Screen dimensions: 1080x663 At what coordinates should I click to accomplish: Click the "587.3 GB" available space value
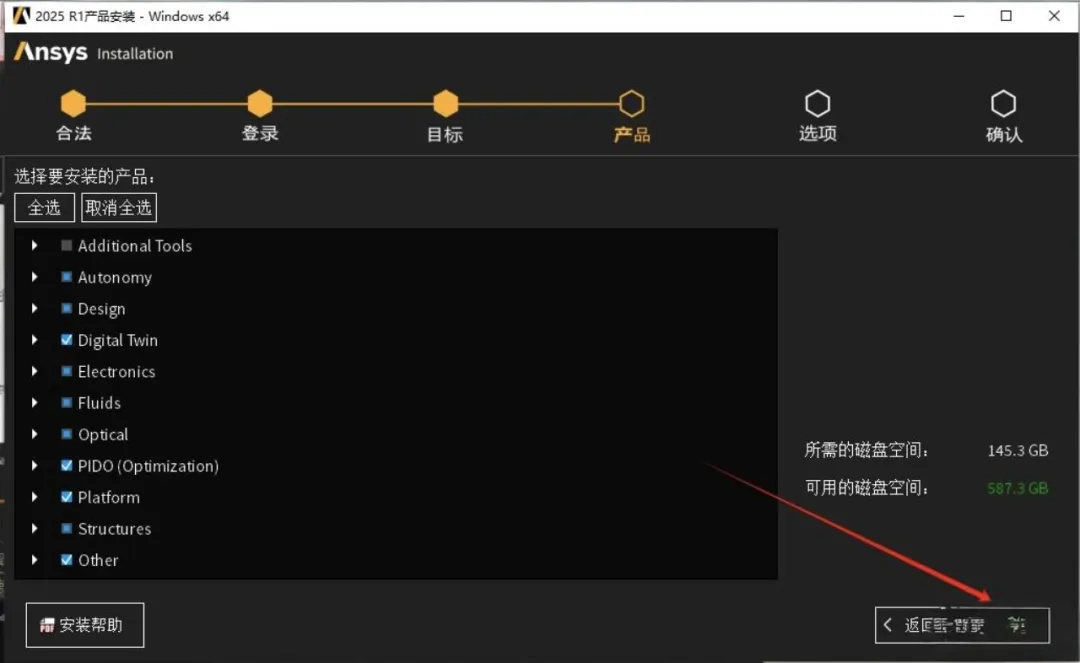click(1017, 488)
